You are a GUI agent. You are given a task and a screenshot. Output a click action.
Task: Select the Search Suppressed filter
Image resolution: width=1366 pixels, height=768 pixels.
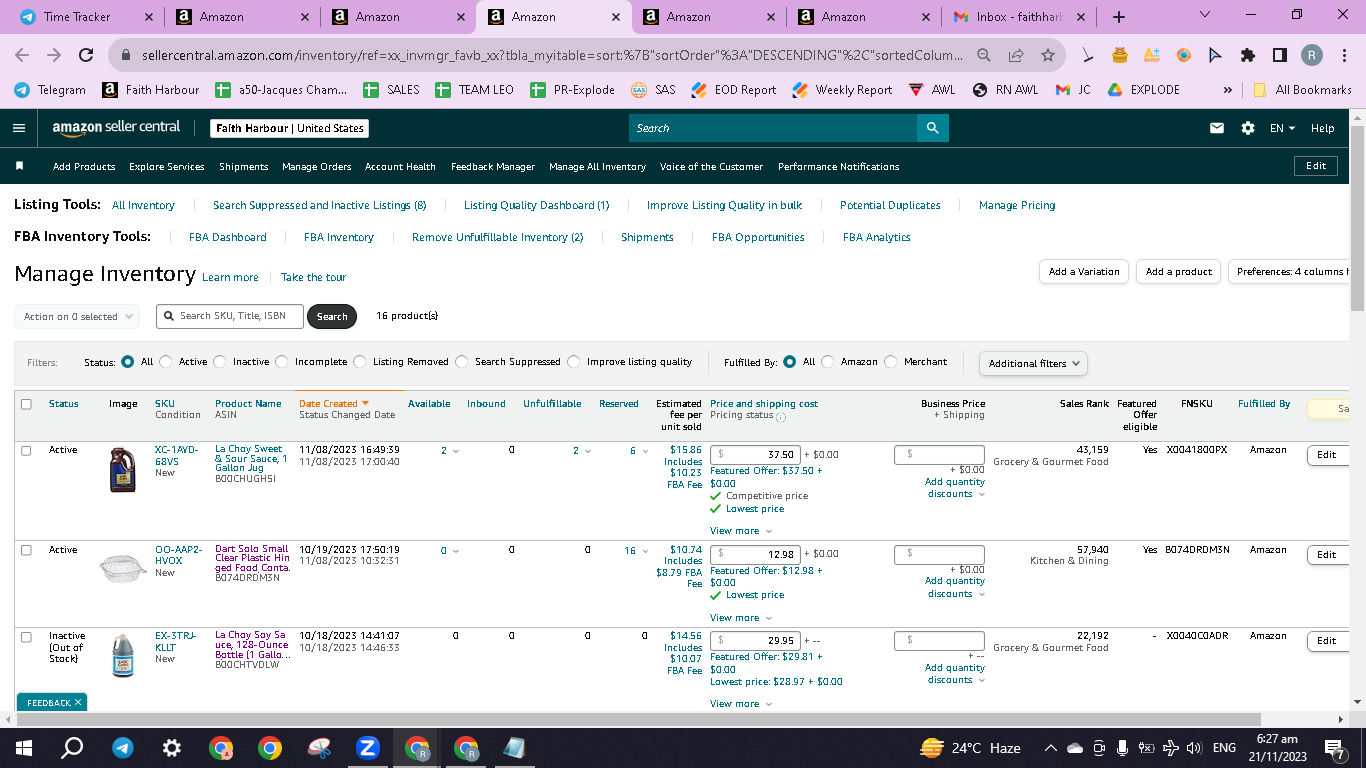pos(462,362)
